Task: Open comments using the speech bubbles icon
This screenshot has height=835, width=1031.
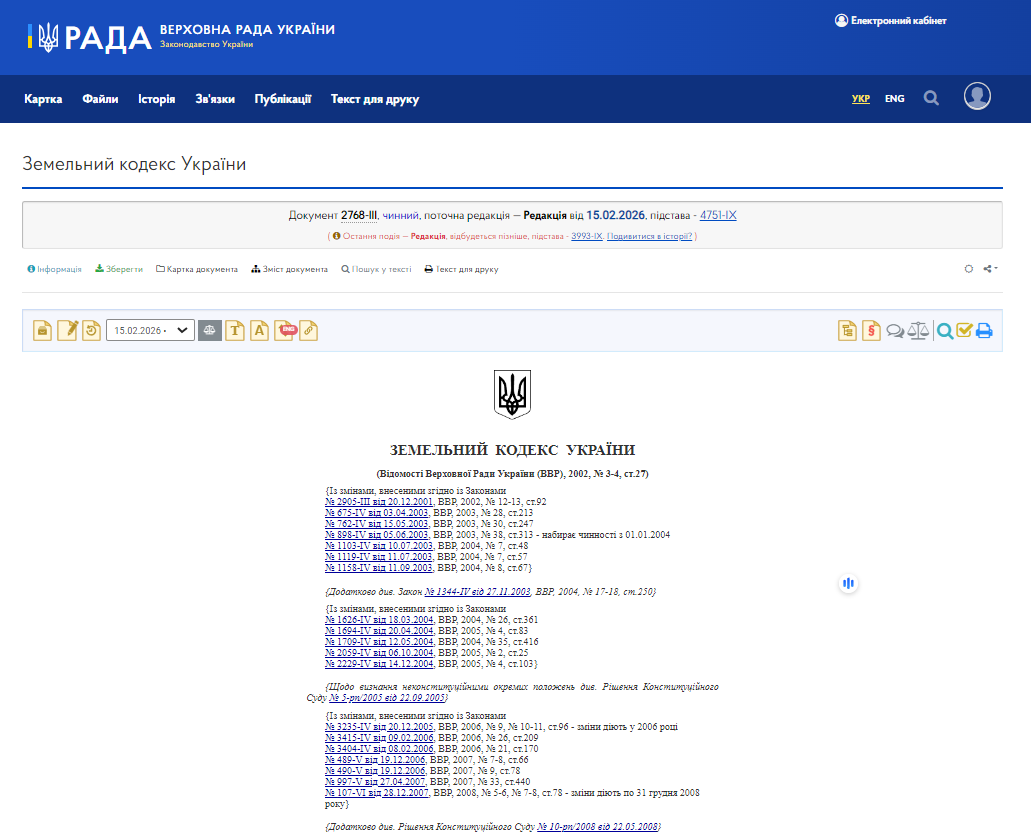Action: (x=895, y=330)
